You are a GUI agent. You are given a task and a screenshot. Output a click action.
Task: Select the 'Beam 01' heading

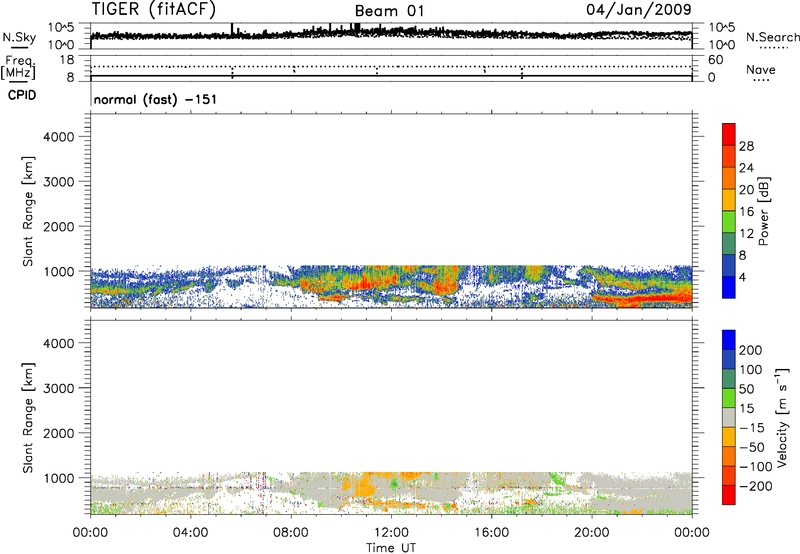[x=389, y=11]
